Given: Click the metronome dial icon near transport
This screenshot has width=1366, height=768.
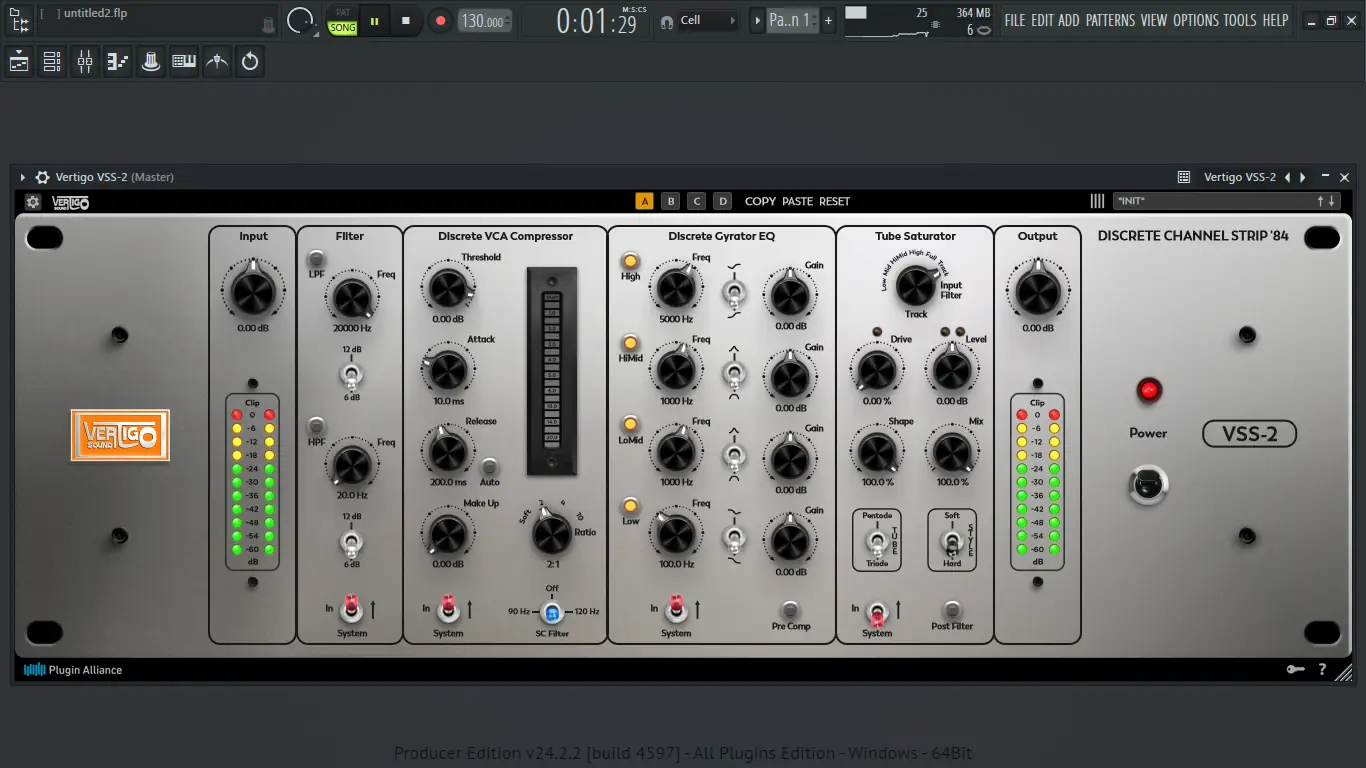Looking at the screenshot, I should [300, 20].
